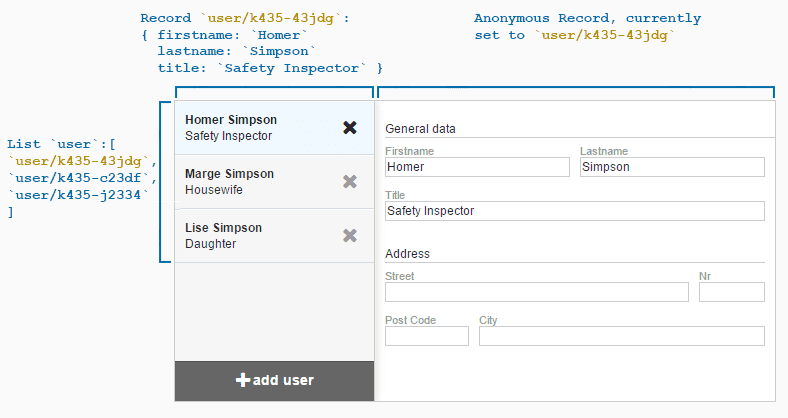Click the Address section heading
788x418 pixels.
[x=408, y=254]
